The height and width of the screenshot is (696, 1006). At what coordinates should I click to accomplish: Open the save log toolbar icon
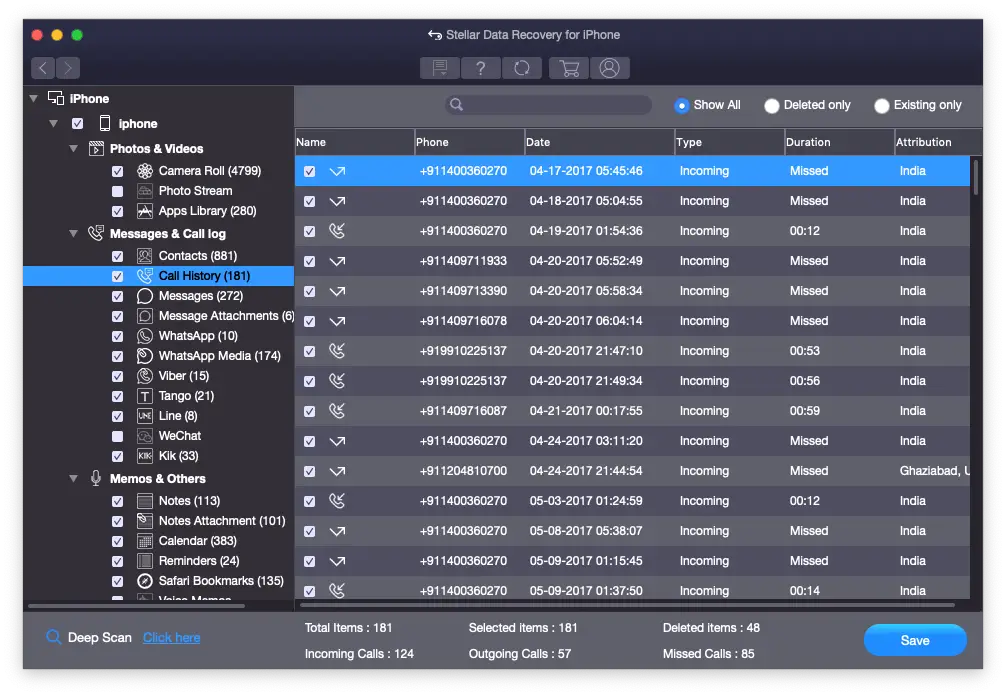[439, 67]
